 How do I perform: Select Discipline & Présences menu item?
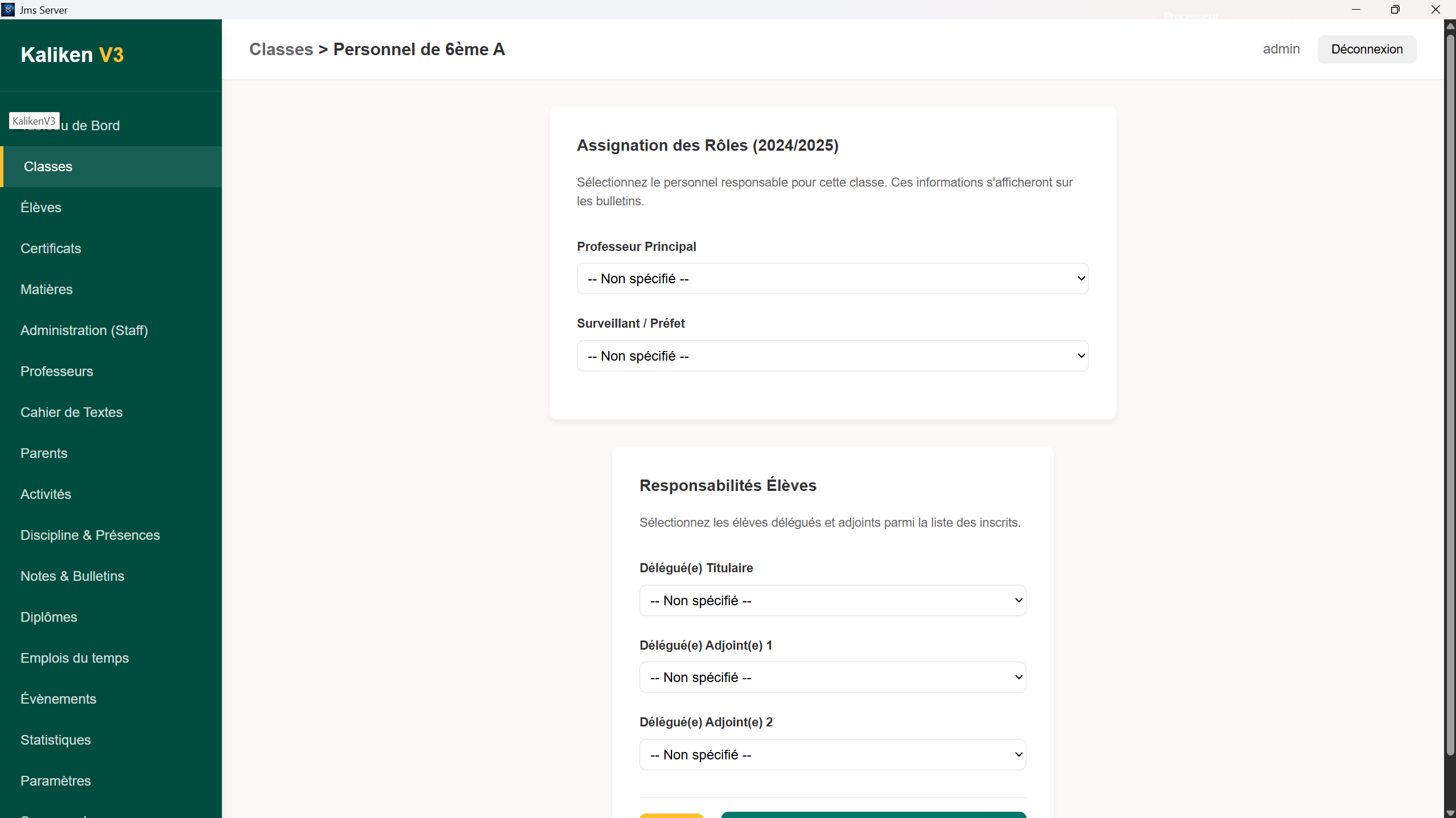click(90, 535)
